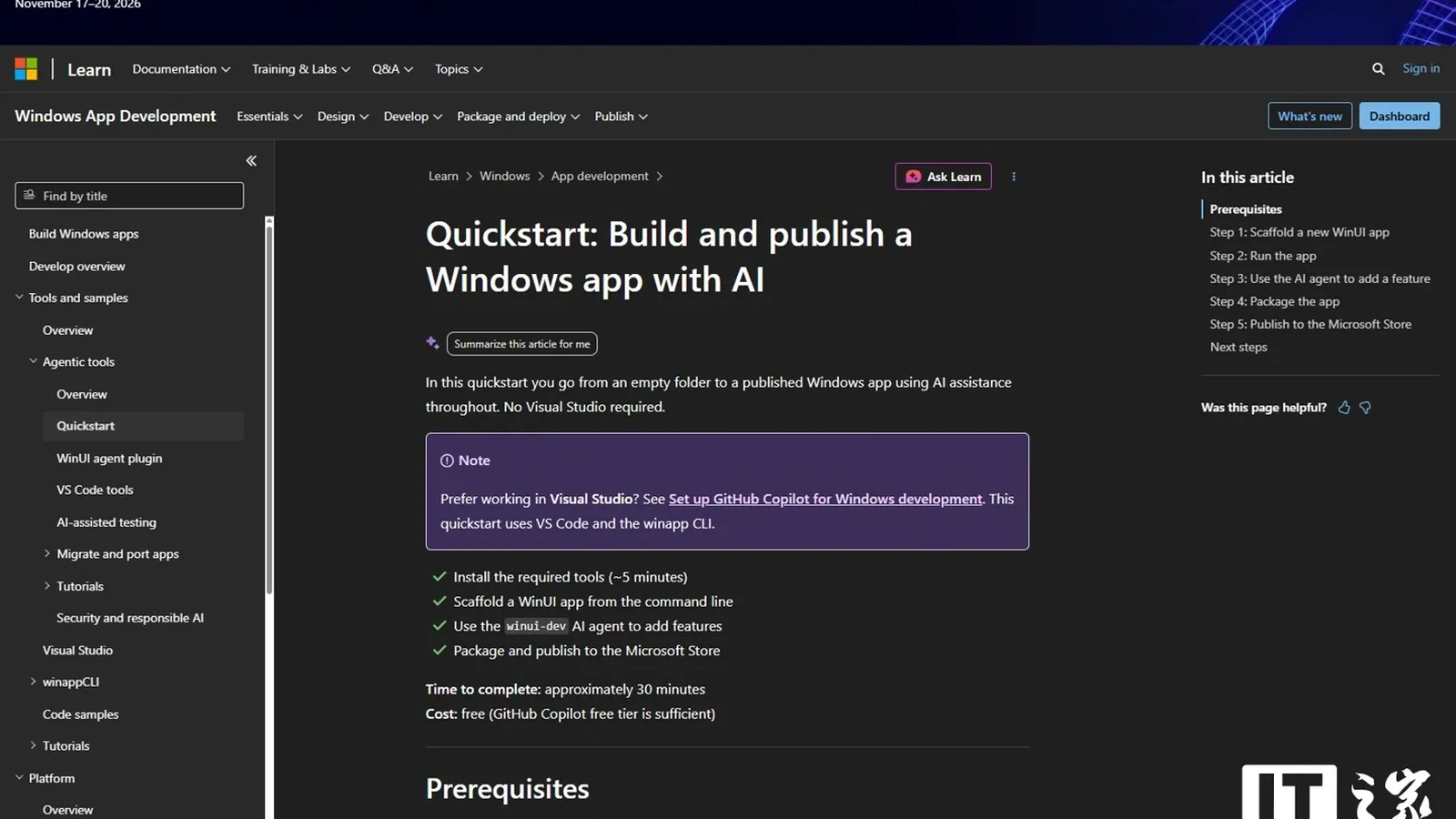Screen dimensions: 1456x819
Task: Jump to Step 2: Run the app
Action: pyautogui.click(x=1263, y=256)
